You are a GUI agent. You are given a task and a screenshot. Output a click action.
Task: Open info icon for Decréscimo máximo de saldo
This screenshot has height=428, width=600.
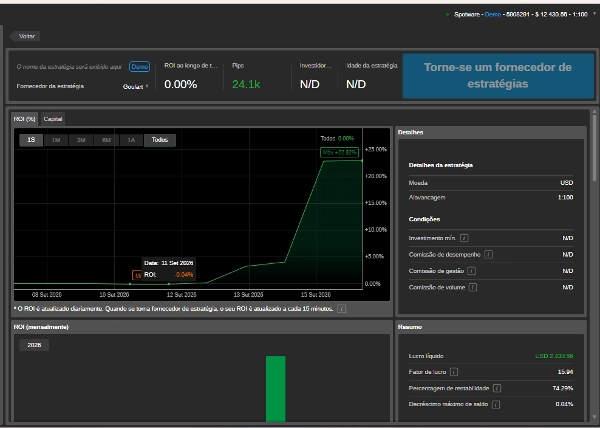496,404
